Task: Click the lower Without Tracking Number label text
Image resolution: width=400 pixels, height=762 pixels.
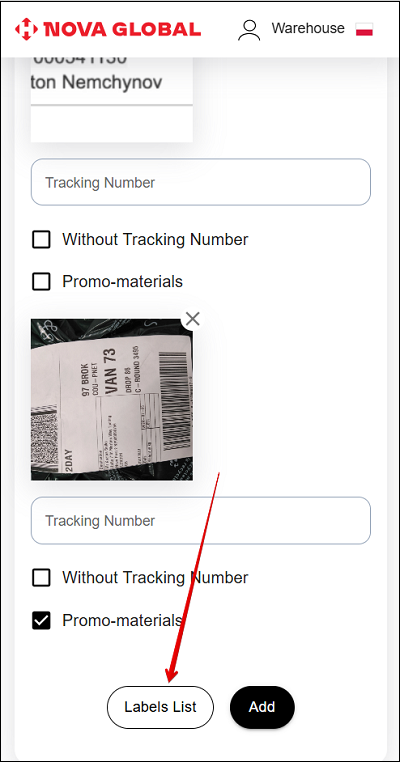Action: click(155, 578)
